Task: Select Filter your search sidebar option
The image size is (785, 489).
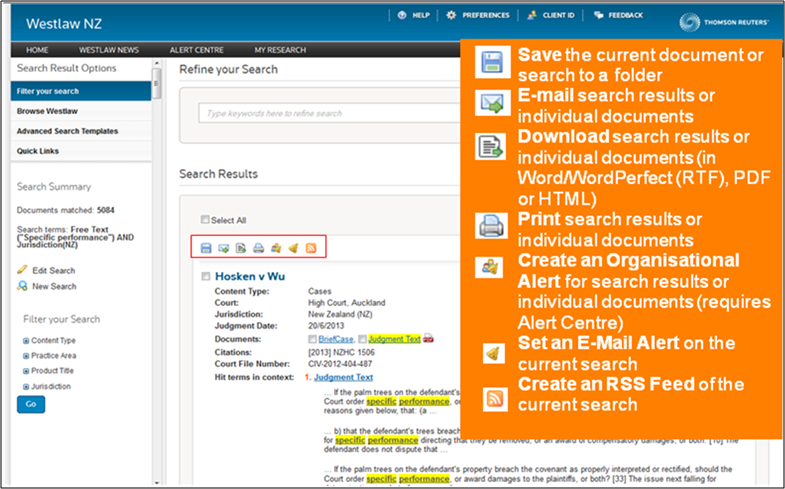Action: tap(81, 91)
